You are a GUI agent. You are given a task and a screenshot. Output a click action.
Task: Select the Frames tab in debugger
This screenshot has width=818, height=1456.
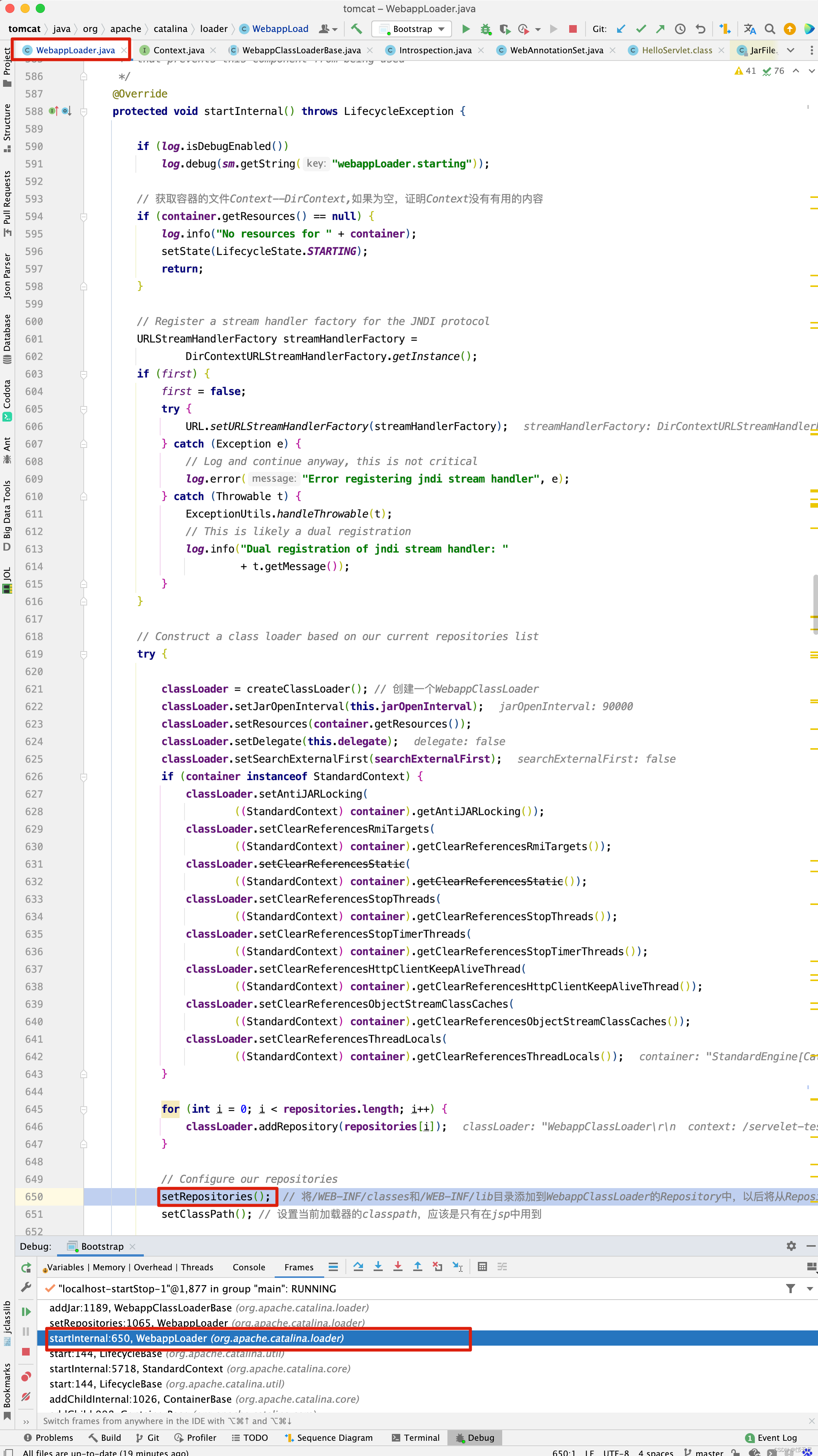(x=299, y=1267)
